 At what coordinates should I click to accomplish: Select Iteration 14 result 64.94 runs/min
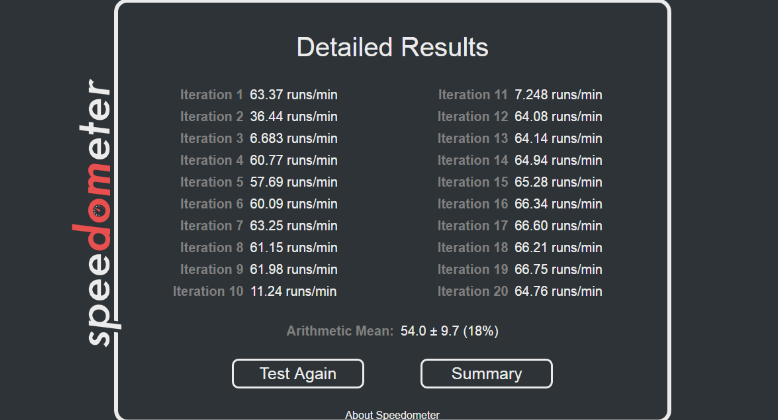click(x=558, y=160)
